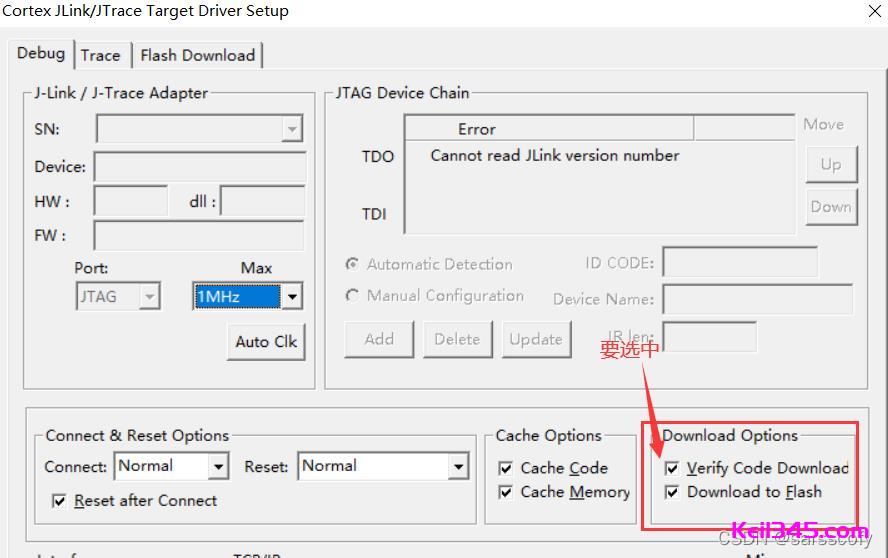888x558 pixels.
Task: Click the Auto Clk button
Action: click(x=266, y=342)
